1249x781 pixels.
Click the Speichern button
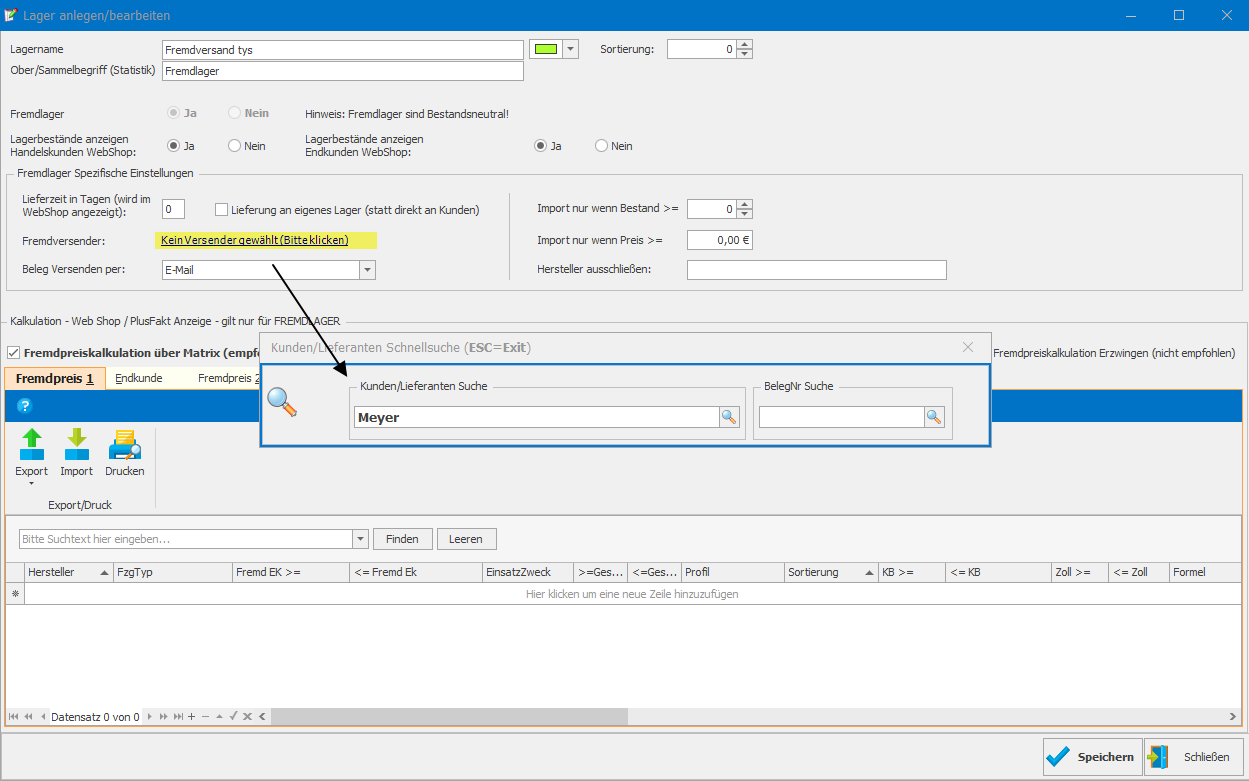coord(1090,757)
